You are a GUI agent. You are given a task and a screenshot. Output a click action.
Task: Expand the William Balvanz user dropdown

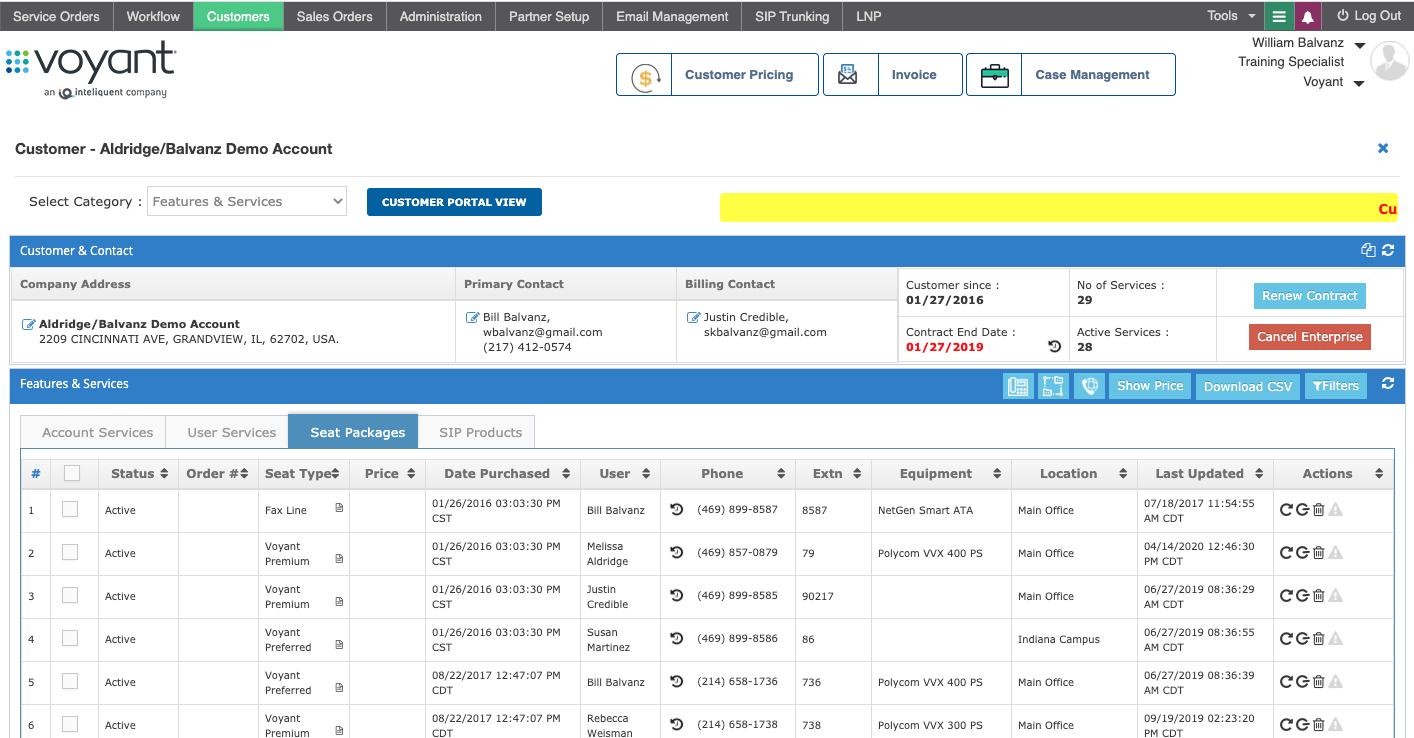click(x=1359, y=45)
